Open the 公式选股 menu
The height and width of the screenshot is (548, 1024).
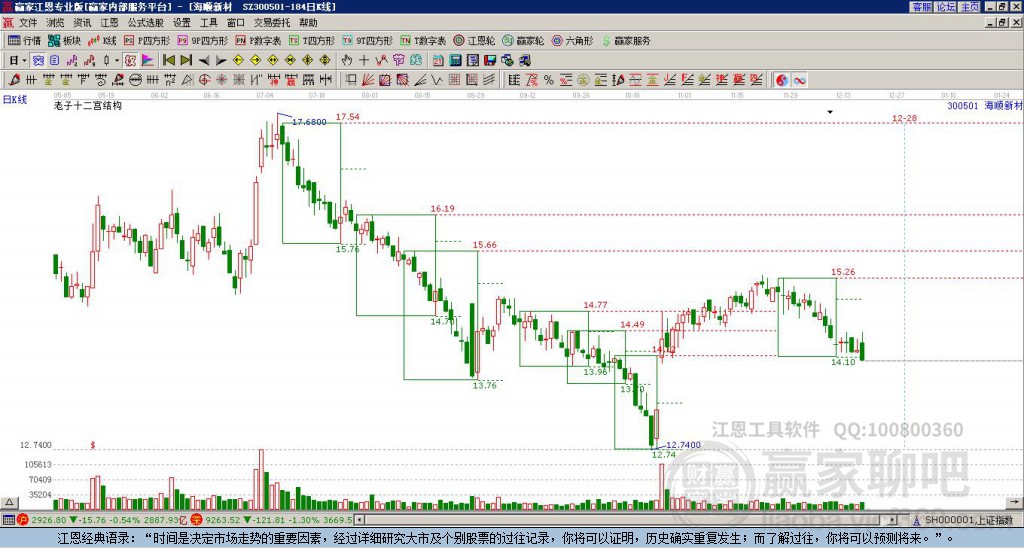145,23
